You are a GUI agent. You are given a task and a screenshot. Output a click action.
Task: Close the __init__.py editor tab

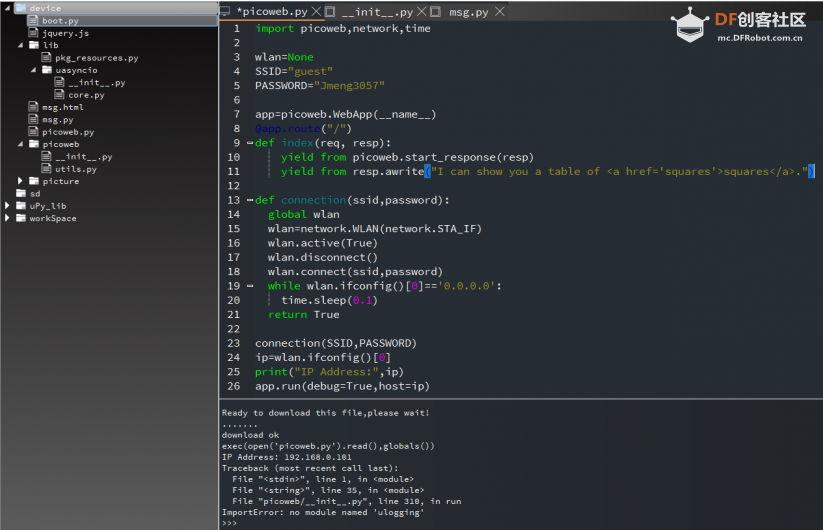421,12
